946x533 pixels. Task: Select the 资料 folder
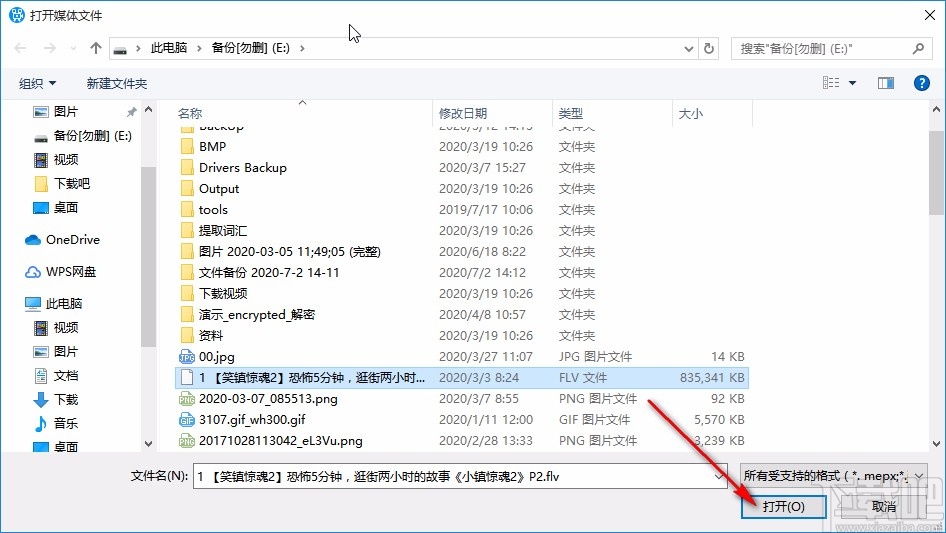point(462,336)
